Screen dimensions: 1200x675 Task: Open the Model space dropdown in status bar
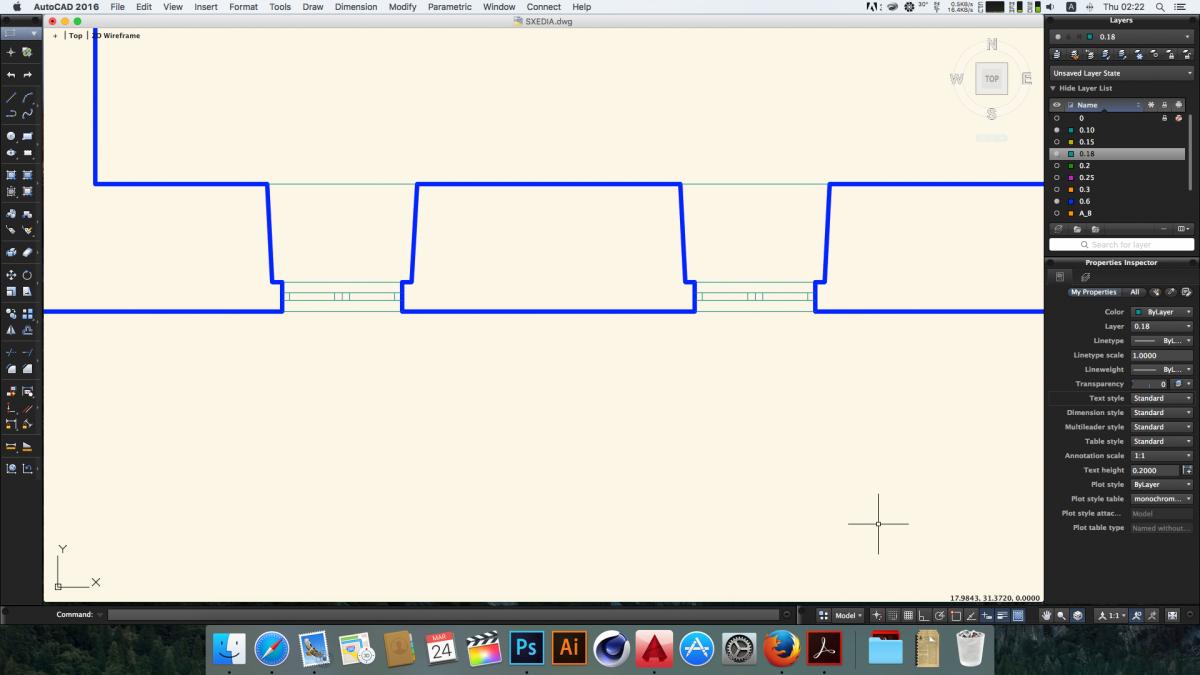pos(849,615)
